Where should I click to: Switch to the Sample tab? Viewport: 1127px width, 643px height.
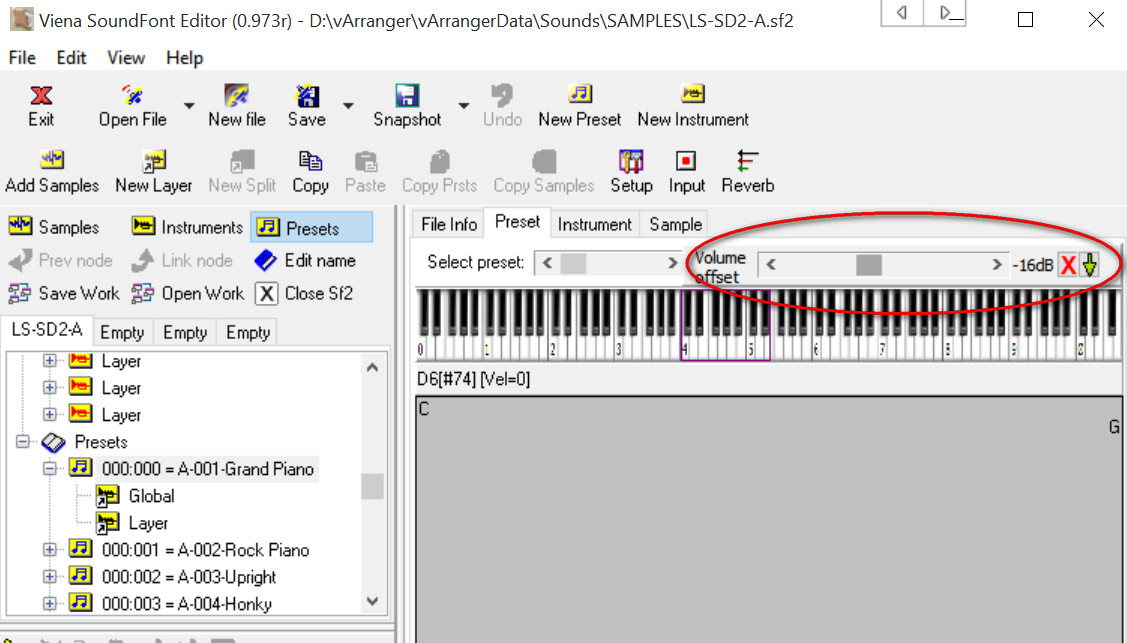[x=676, y=224]
